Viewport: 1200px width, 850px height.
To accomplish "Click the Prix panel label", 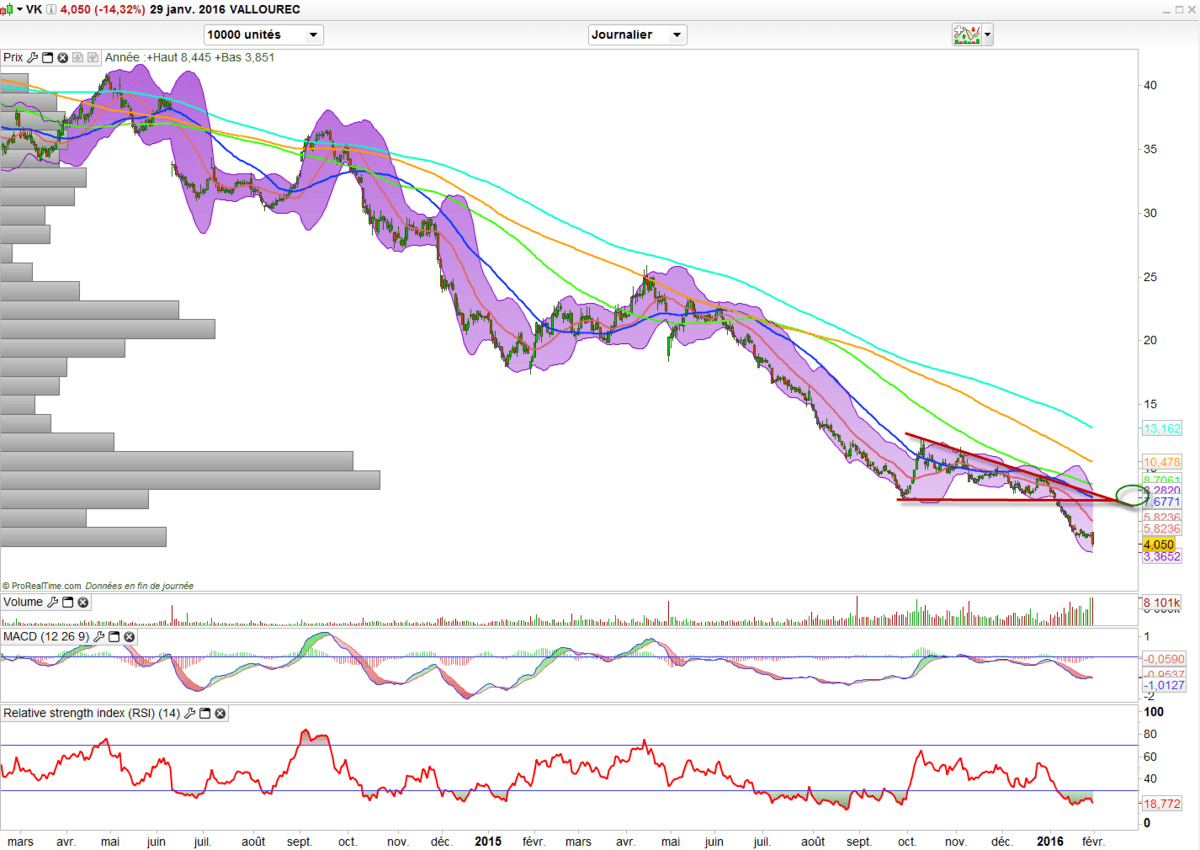I will click(x=13, y=58).
